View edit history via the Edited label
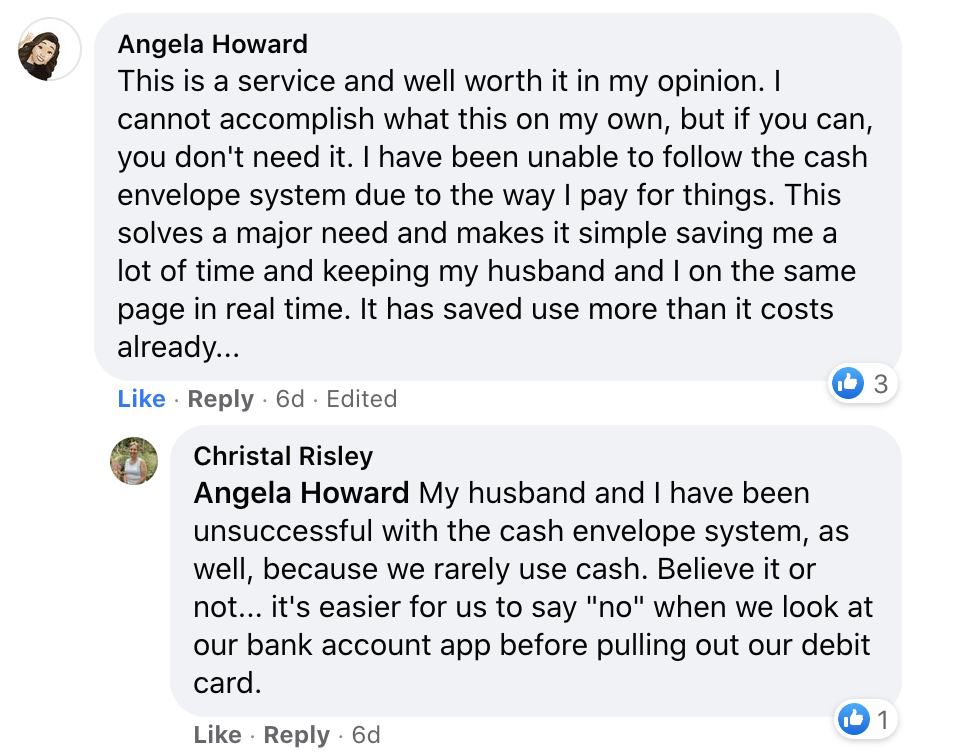Screen dimensions: 956x754 (x=361, y=399)
